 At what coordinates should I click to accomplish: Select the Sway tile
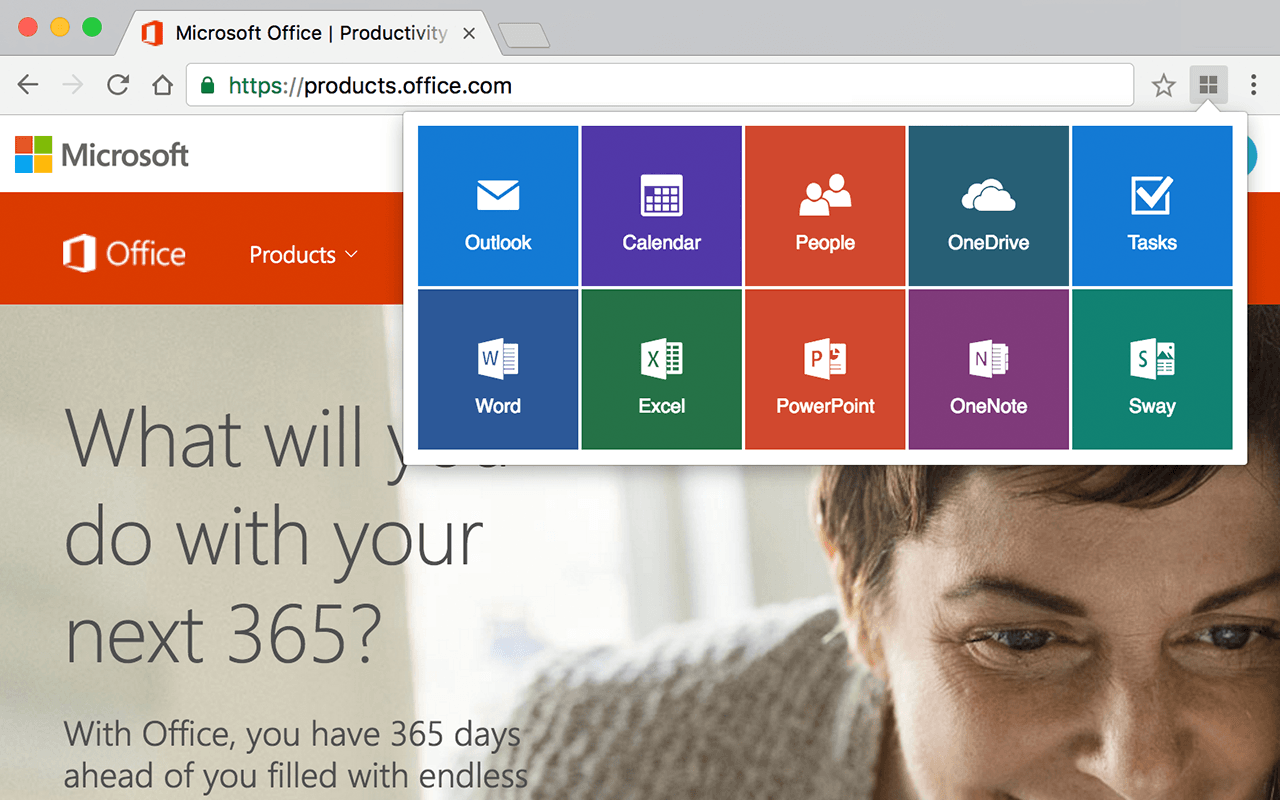(x=1152, y=370)
